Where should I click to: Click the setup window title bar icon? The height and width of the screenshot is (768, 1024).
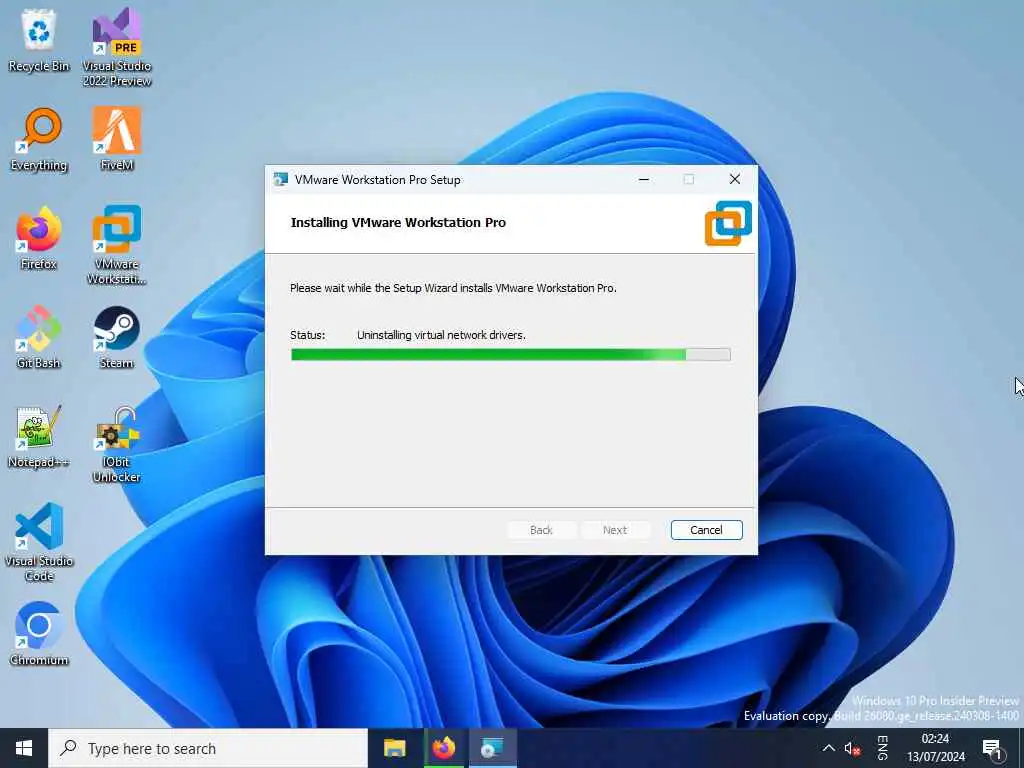[281, 180]
